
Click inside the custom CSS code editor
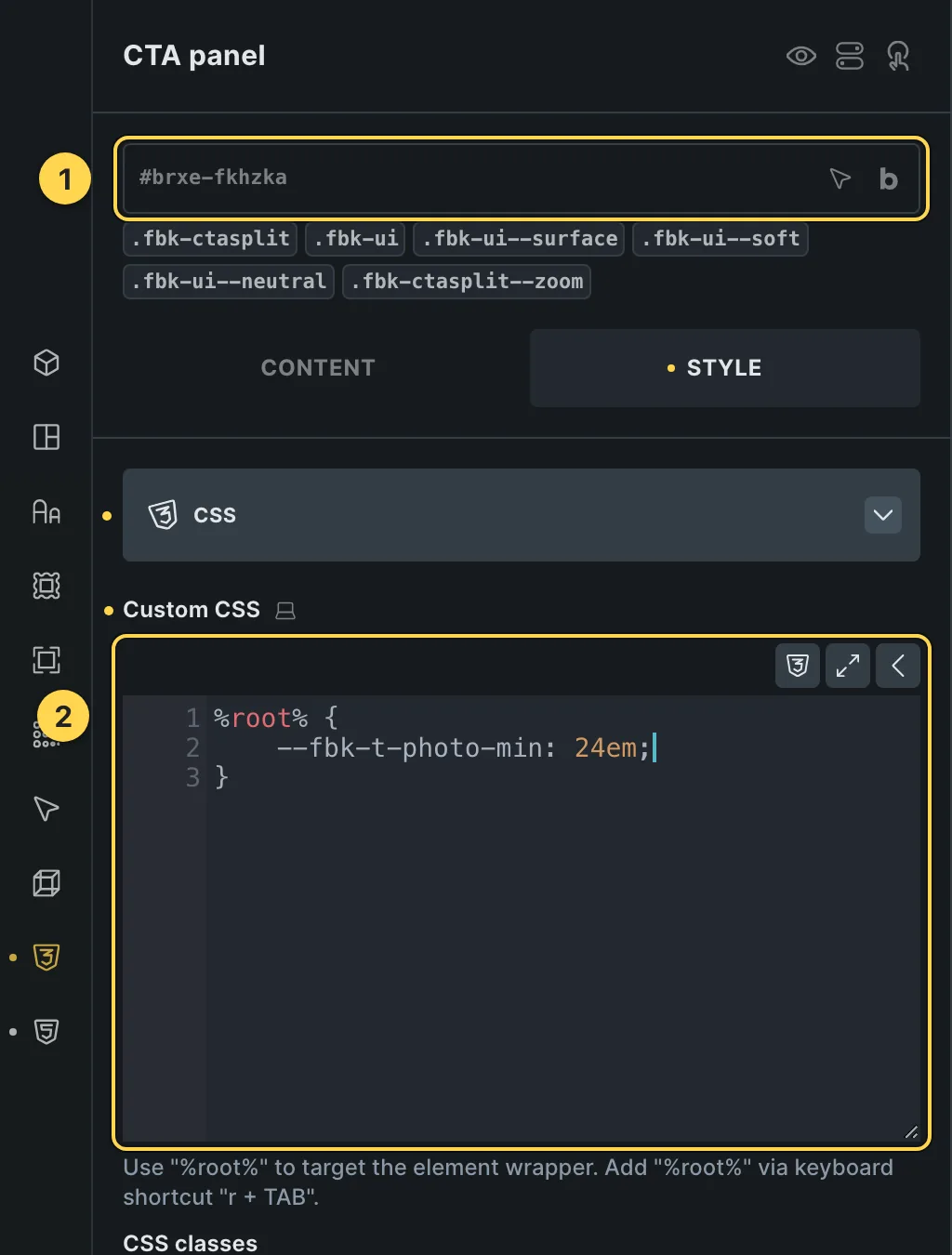coord(522,918)
